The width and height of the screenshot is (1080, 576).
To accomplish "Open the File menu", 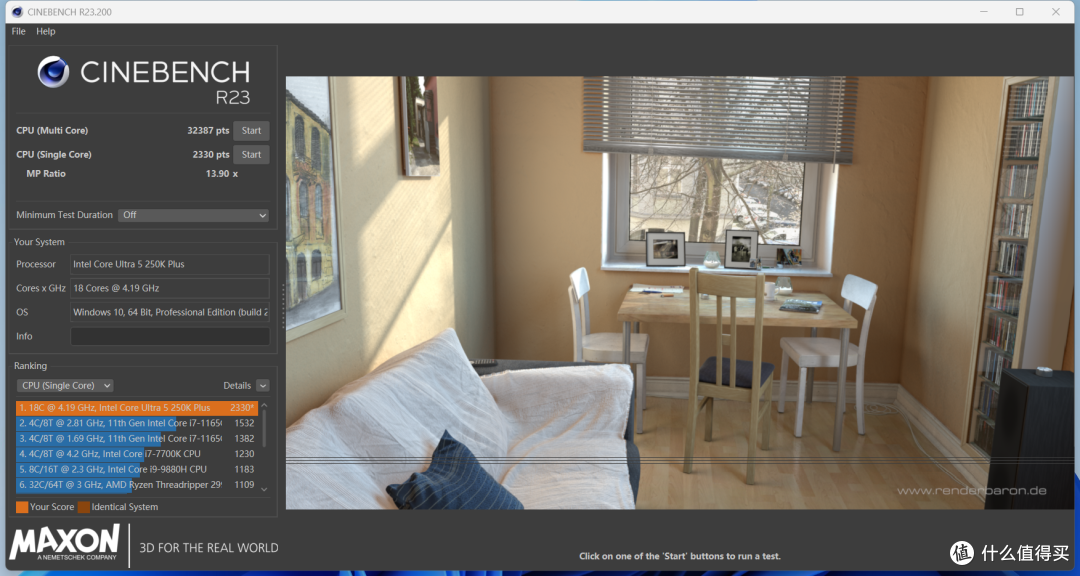I will pyautogui.click(x=19, y=31).
